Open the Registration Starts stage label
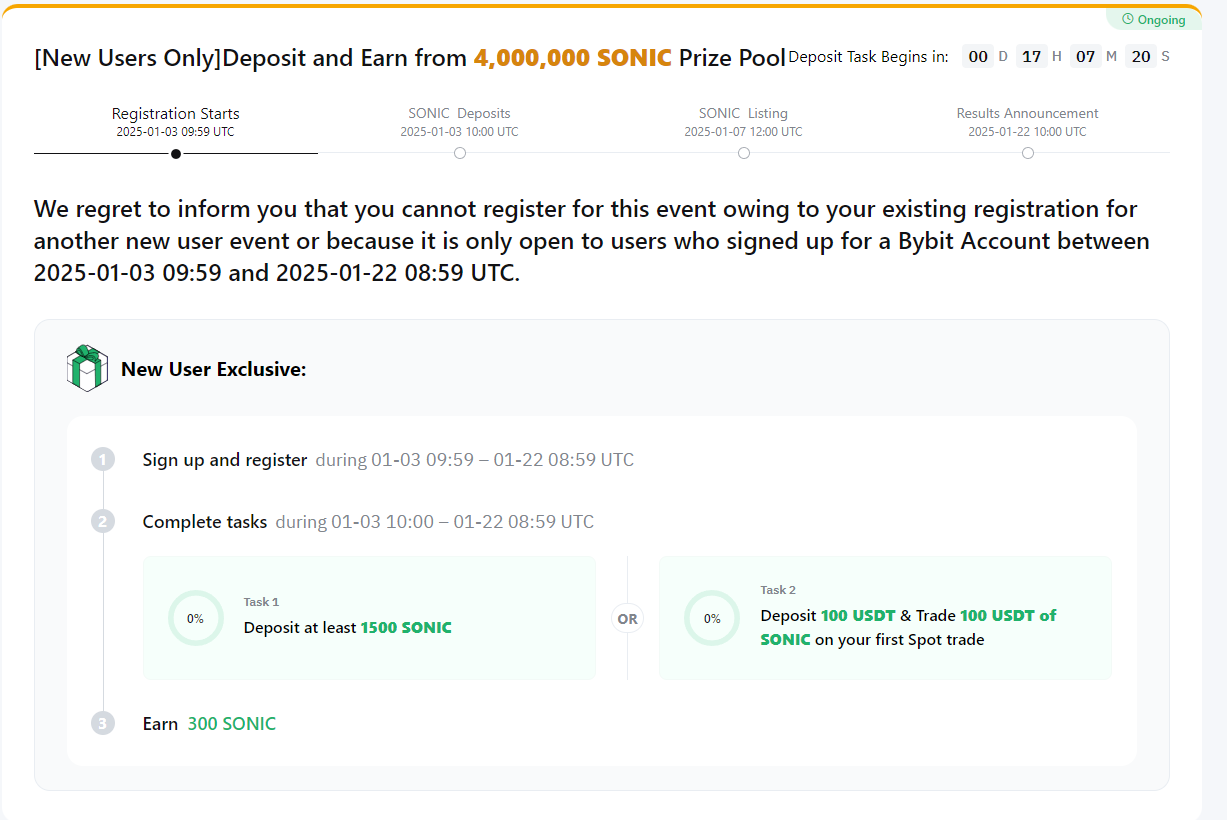This screenshot has width=1227, height=820. 176,114
